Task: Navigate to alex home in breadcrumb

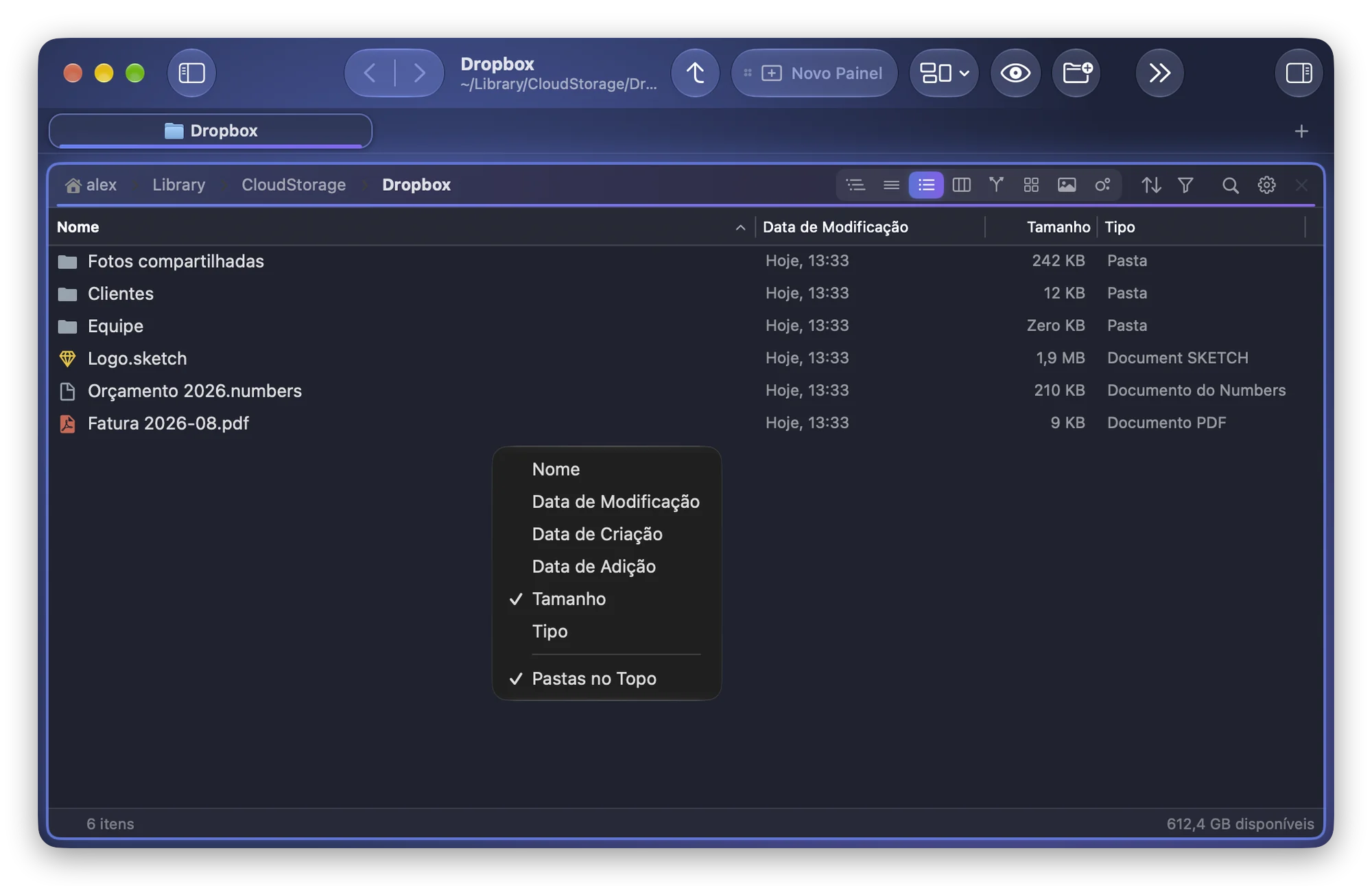Action: coord(91,185)
